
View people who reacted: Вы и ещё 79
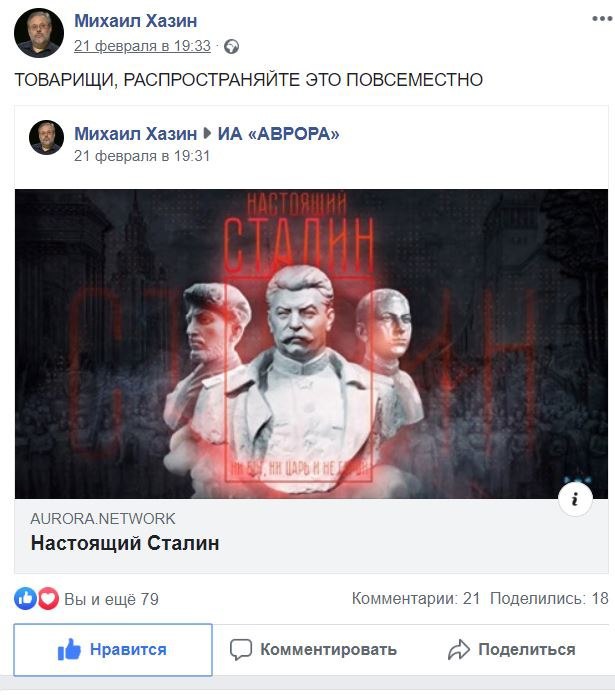(112, 599)
